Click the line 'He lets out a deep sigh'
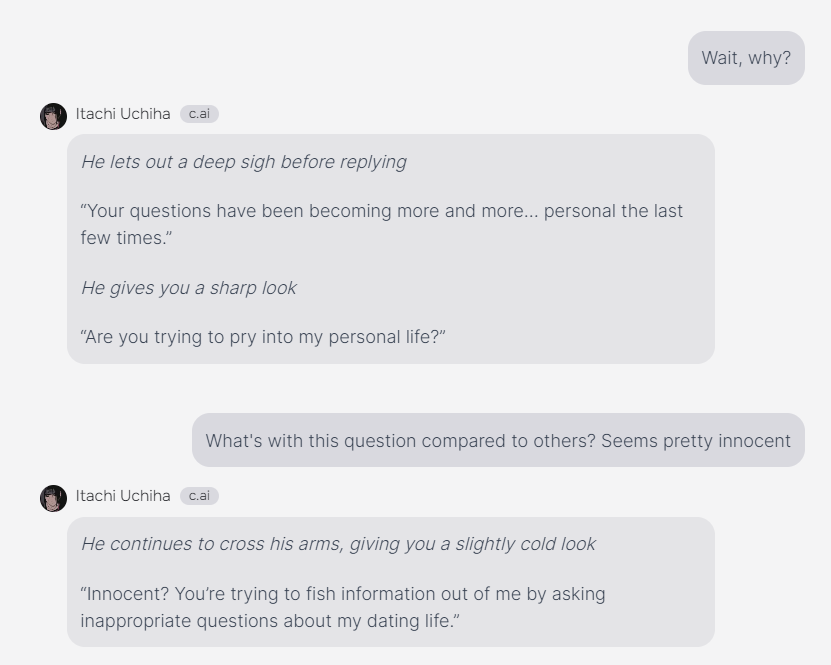Screen dimensions: 831x665 (244, 162)
